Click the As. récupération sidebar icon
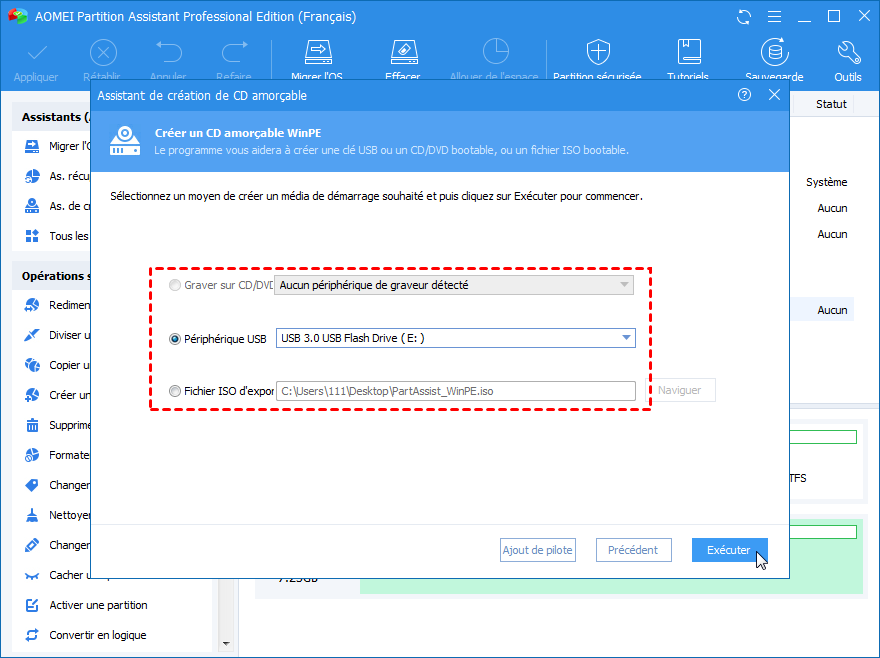The height and width of the screenshot is (658, 880). (x=32, y=176)
